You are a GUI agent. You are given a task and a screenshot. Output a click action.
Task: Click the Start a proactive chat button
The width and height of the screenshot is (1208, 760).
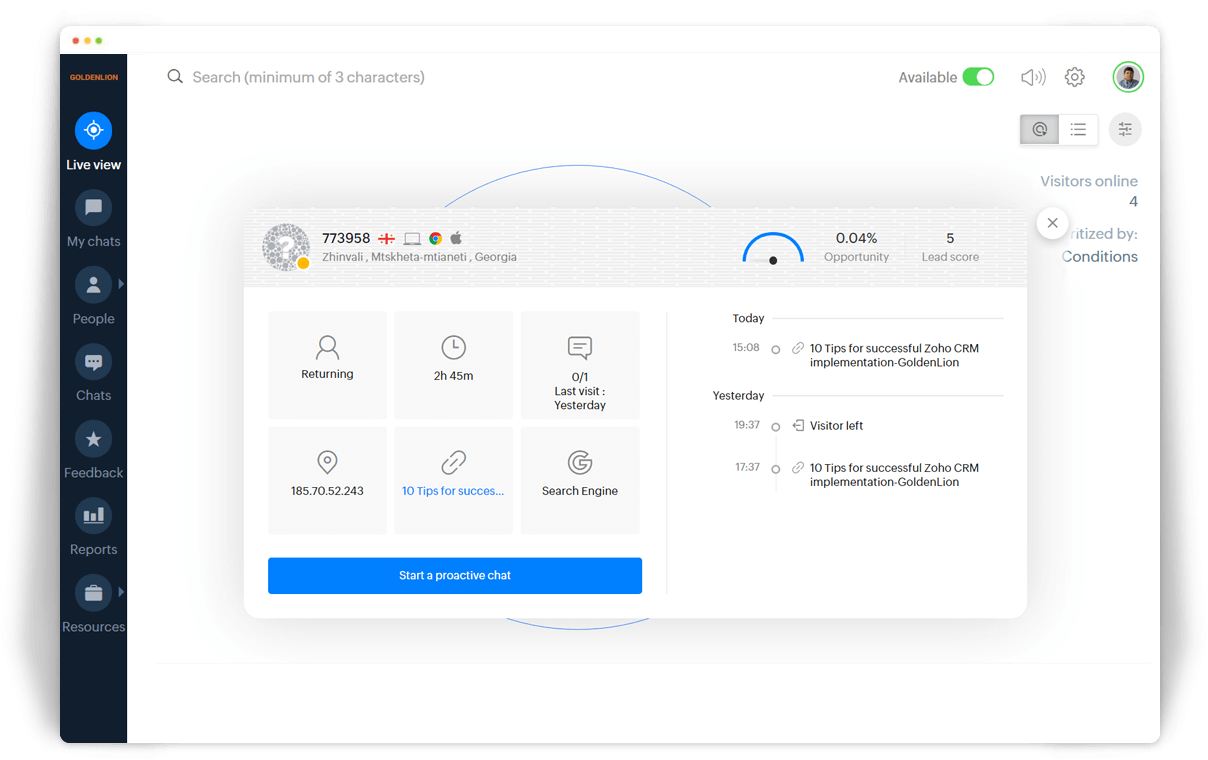[454, 576]
